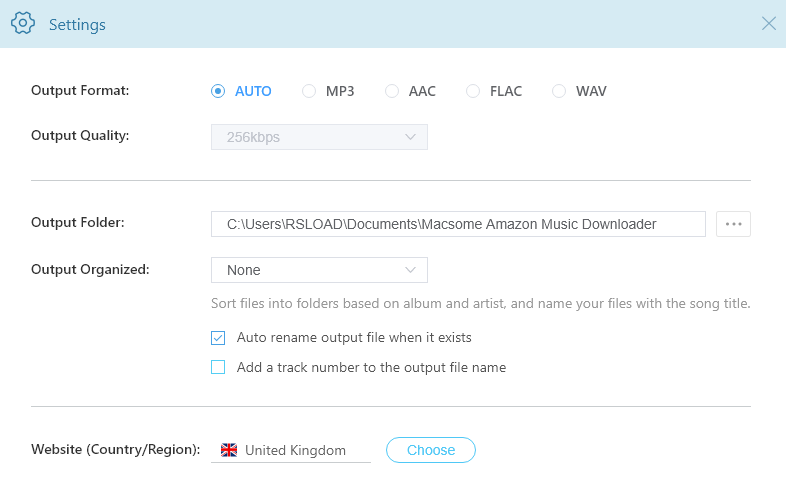
Task: Click the Choose country button
Action: [x=431, y=450]
